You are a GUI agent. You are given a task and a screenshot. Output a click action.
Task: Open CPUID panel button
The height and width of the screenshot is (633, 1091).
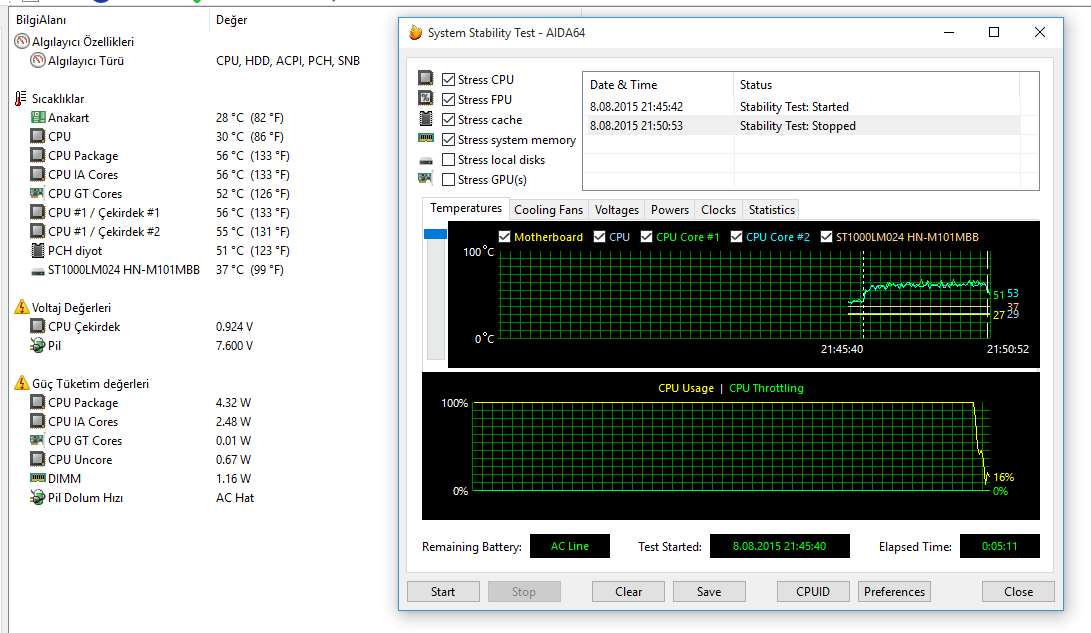click(813, 591)
